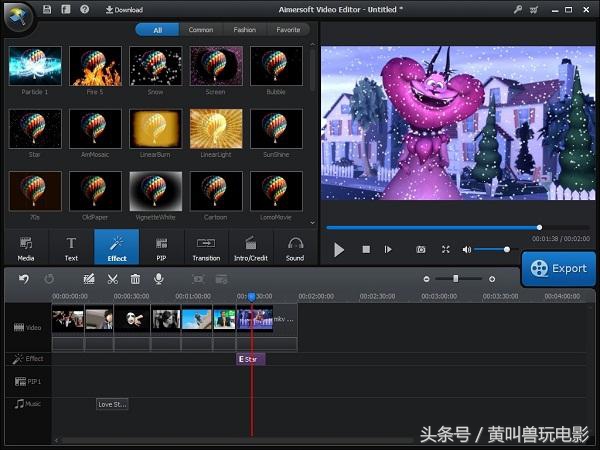Select the All effects filter tab
600x450 pixels.
(157, 30)
